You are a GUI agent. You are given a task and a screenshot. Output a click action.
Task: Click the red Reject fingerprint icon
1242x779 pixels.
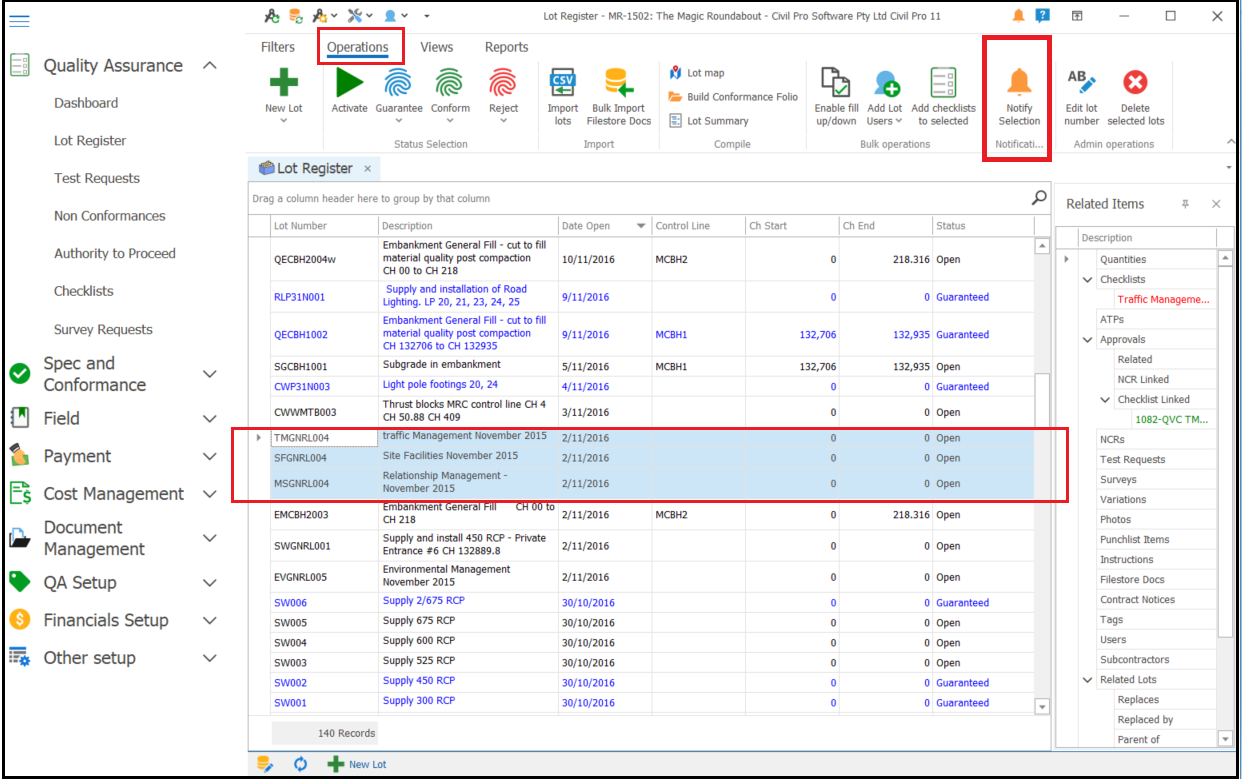tap(503, 82)
